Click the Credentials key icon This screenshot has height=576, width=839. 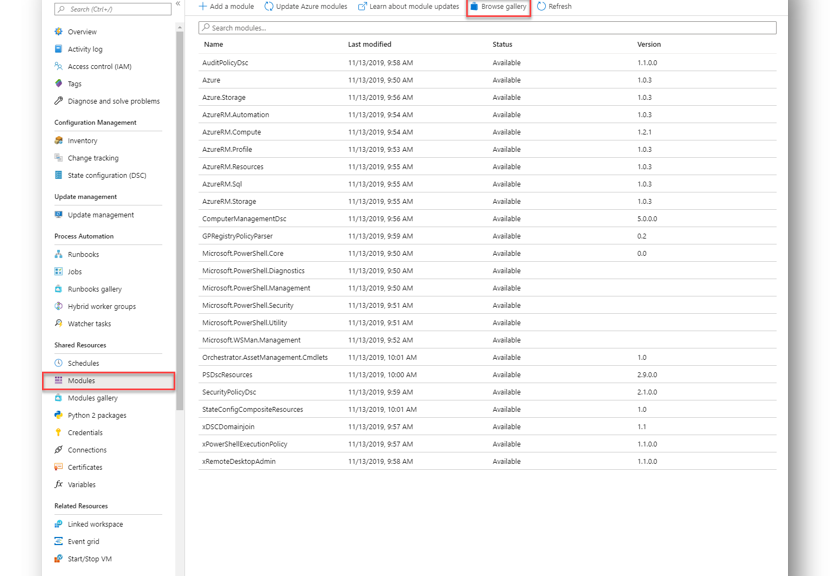click(x=58, y=432)
